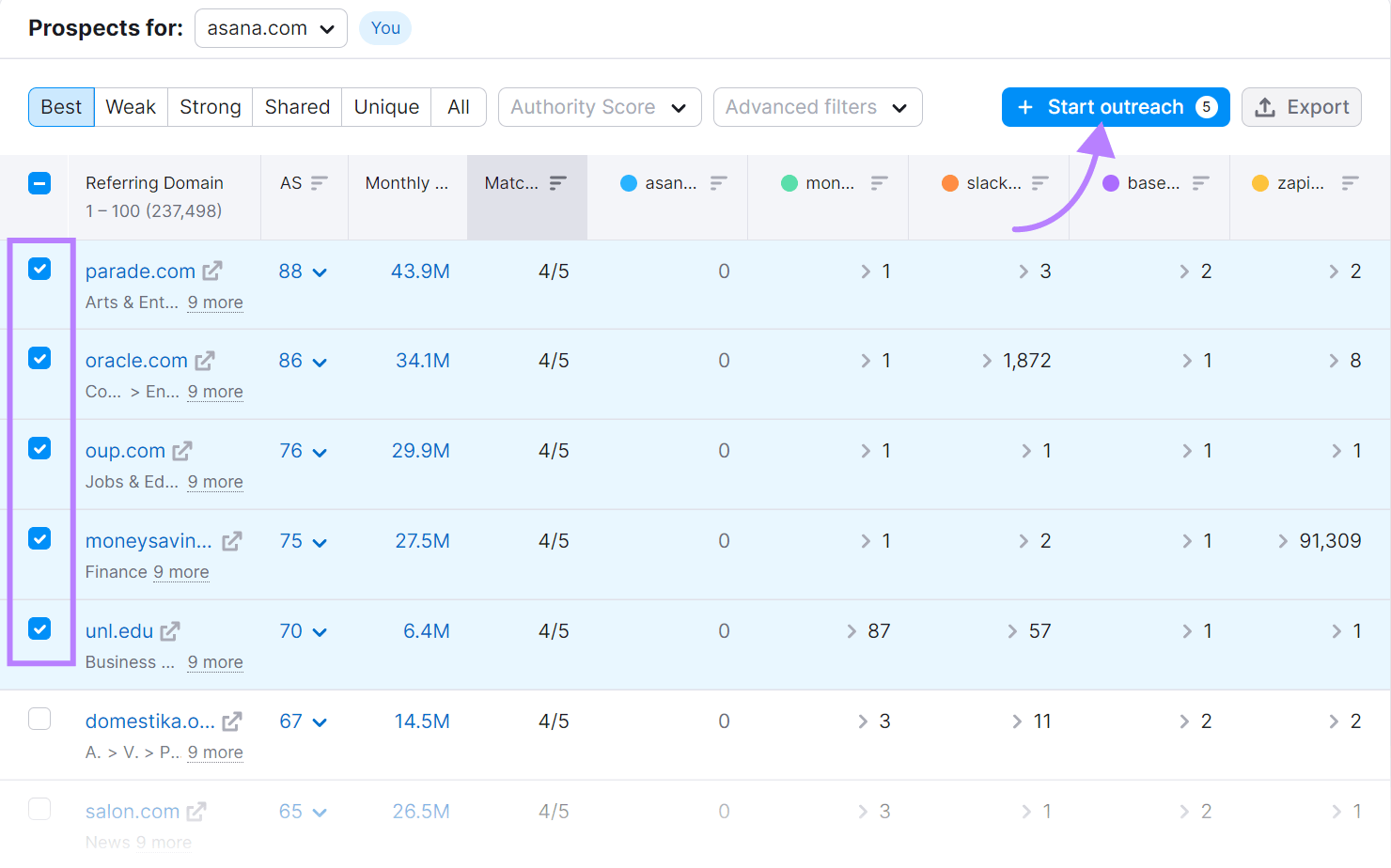Click plus icon in Start outreach

pos(1025,107)
